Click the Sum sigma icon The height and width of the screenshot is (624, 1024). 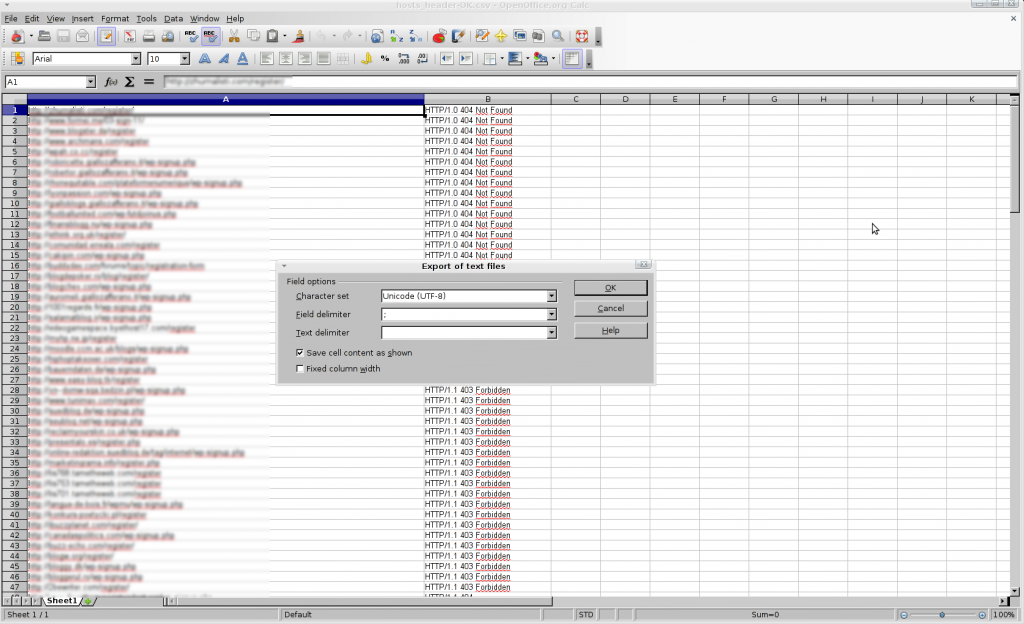(x=129, y=82)
